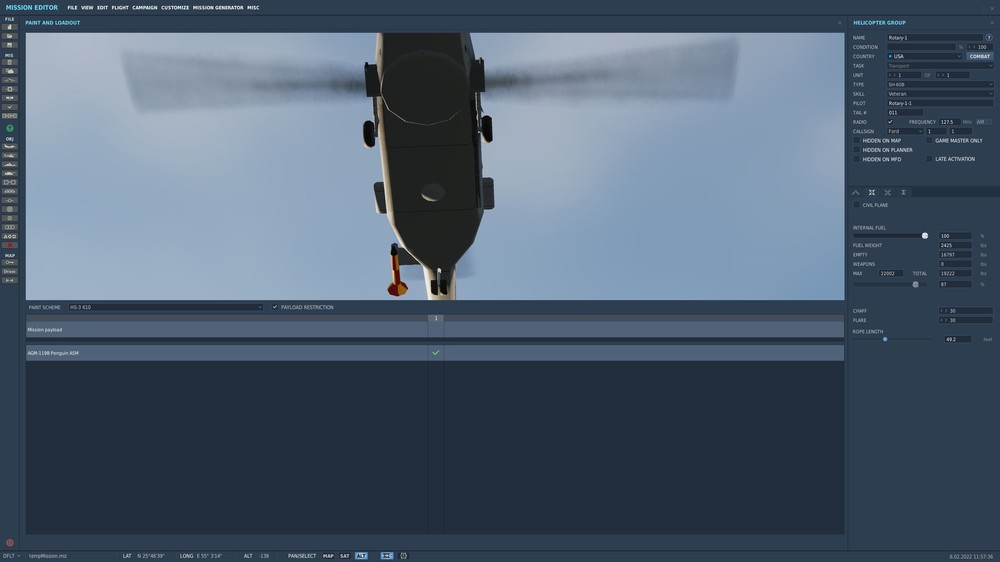This screenshot has height=562, width=1000.
Task: Open the MISSION GENERATOR menu
Action: [218, 8]
